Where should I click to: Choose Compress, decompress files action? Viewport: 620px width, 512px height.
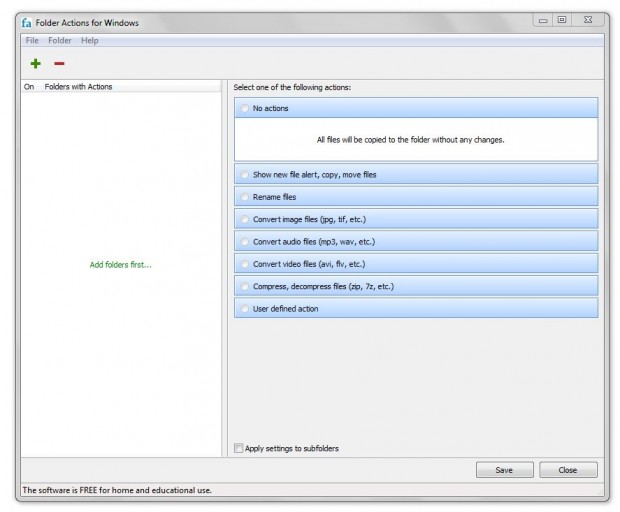coord(245,286)
